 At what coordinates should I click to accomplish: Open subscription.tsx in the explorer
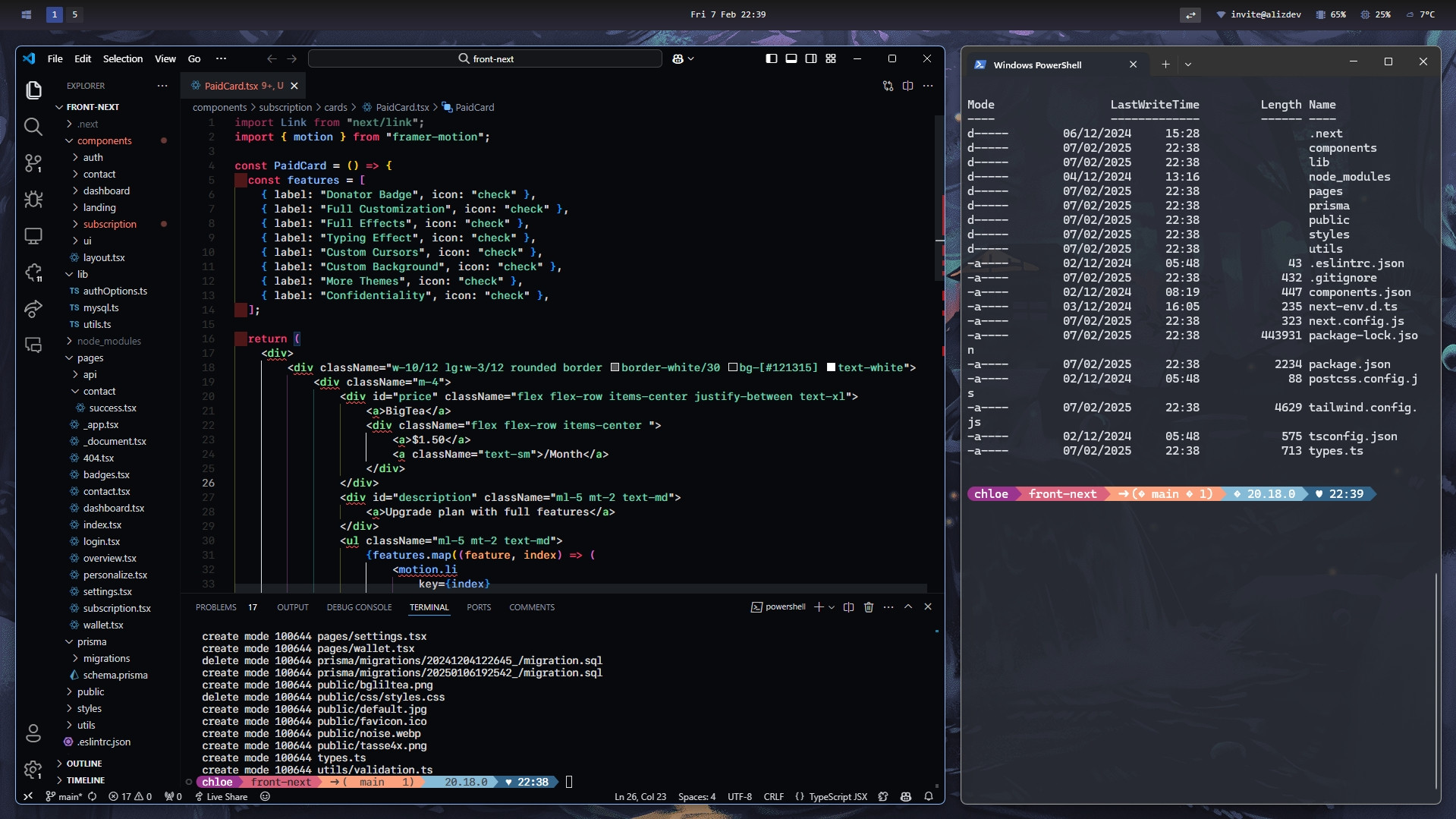point(117,608)
